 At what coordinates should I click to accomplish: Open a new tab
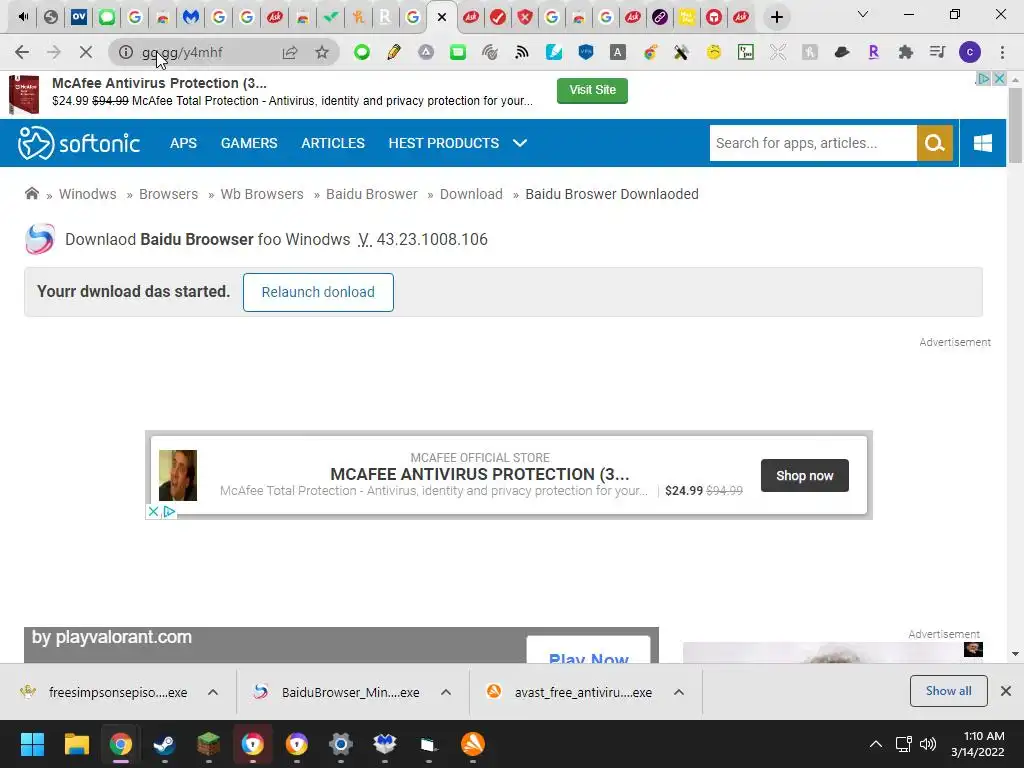(776, 17)
